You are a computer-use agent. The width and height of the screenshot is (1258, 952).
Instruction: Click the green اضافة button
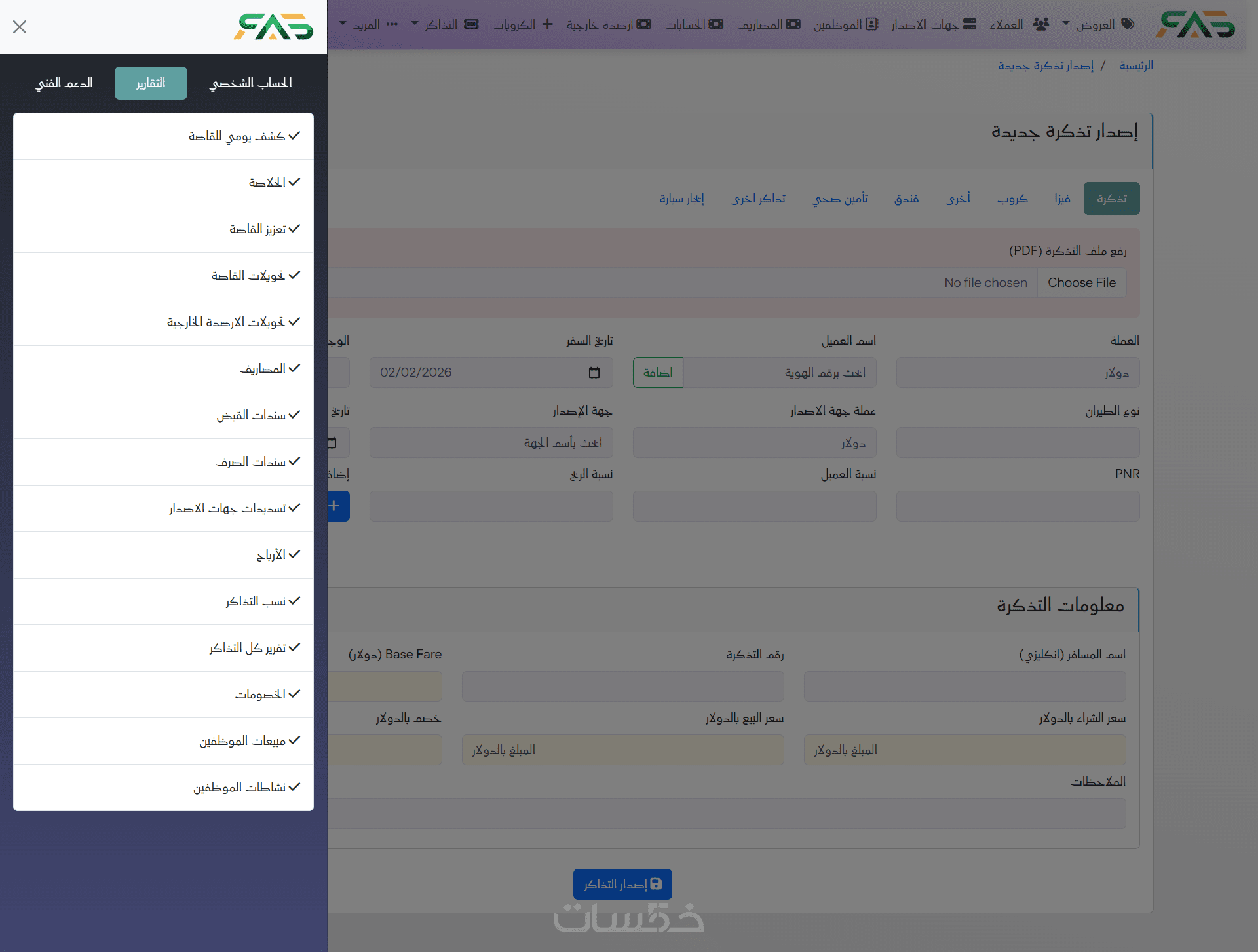[658, 373]
